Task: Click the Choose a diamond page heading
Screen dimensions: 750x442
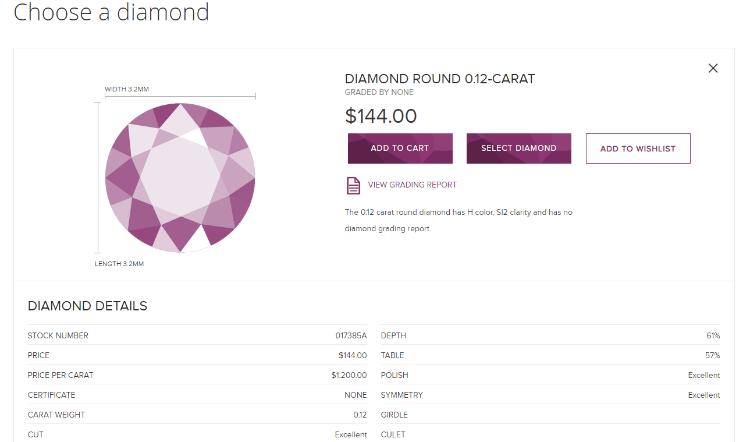Action: [x=111, y=13]
